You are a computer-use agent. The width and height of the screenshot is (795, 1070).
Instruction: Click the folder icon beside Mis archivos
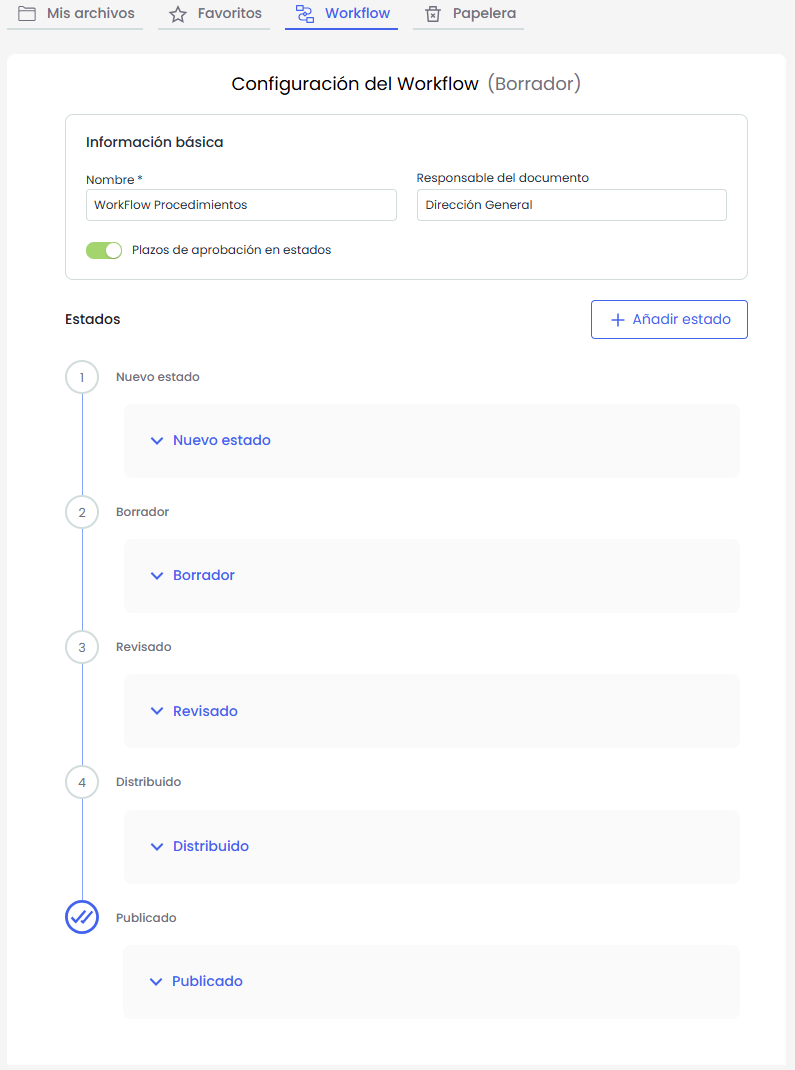click(x=27, y=14)
